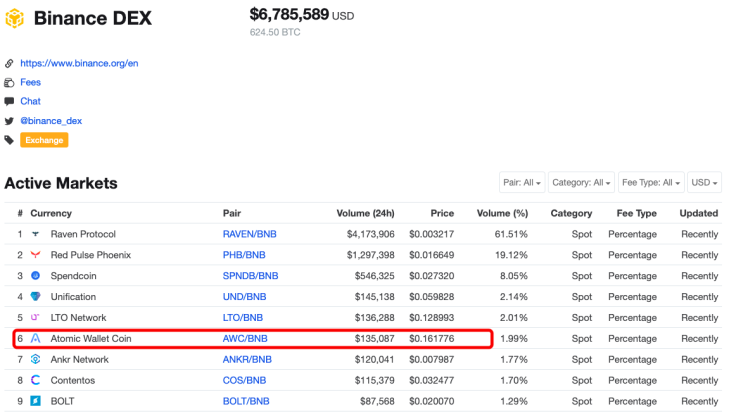
Task: Open the ANKR/BNB pair link
Action: pos(247,359)
